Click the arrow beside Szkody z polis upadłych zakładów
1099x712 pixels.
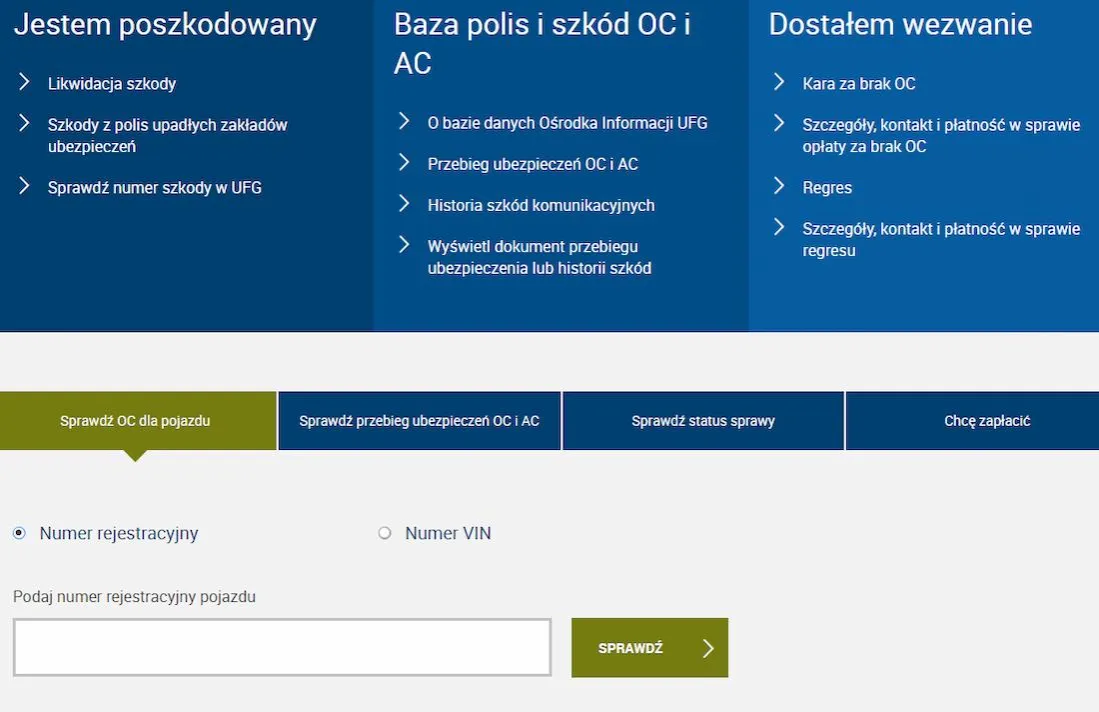[x=23, y=123]
